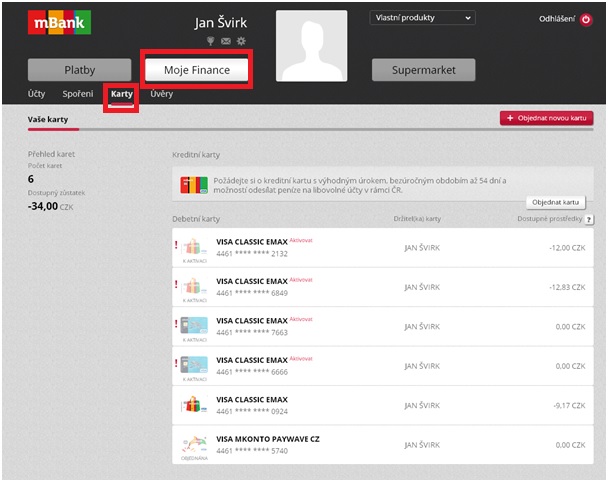Click the -34,00 CZK available balance
608x482 pixels.
click(x=50, y=206)
